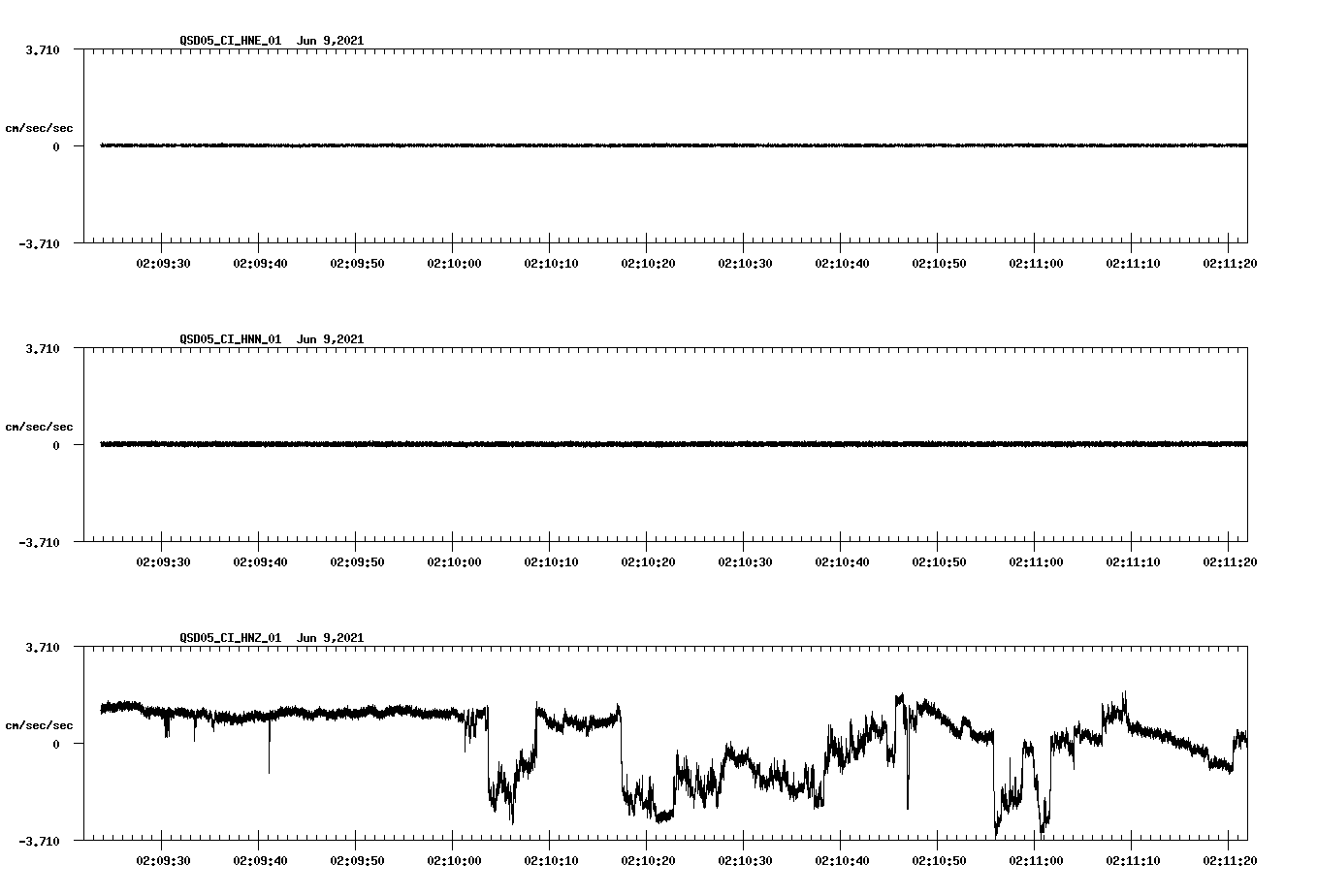The image size is (1317, 896).
Task: Click 02:11:10 time label under HNN plot
Action: pyautogui.click(x=1133, y=561)
